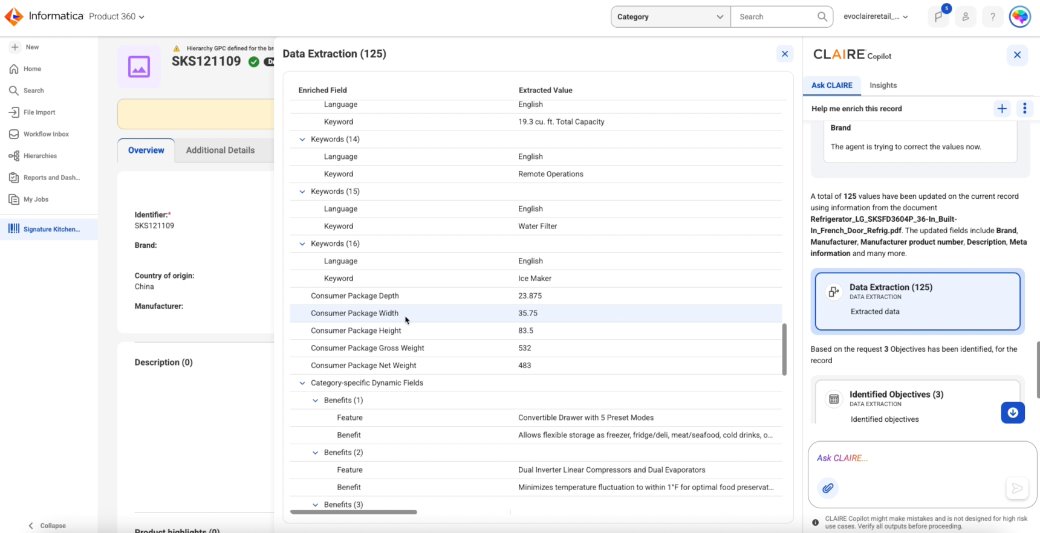Click the green check status icon
Image resolution: width=1040 pixels, height=533 pixels.
[x=253, y=62]
